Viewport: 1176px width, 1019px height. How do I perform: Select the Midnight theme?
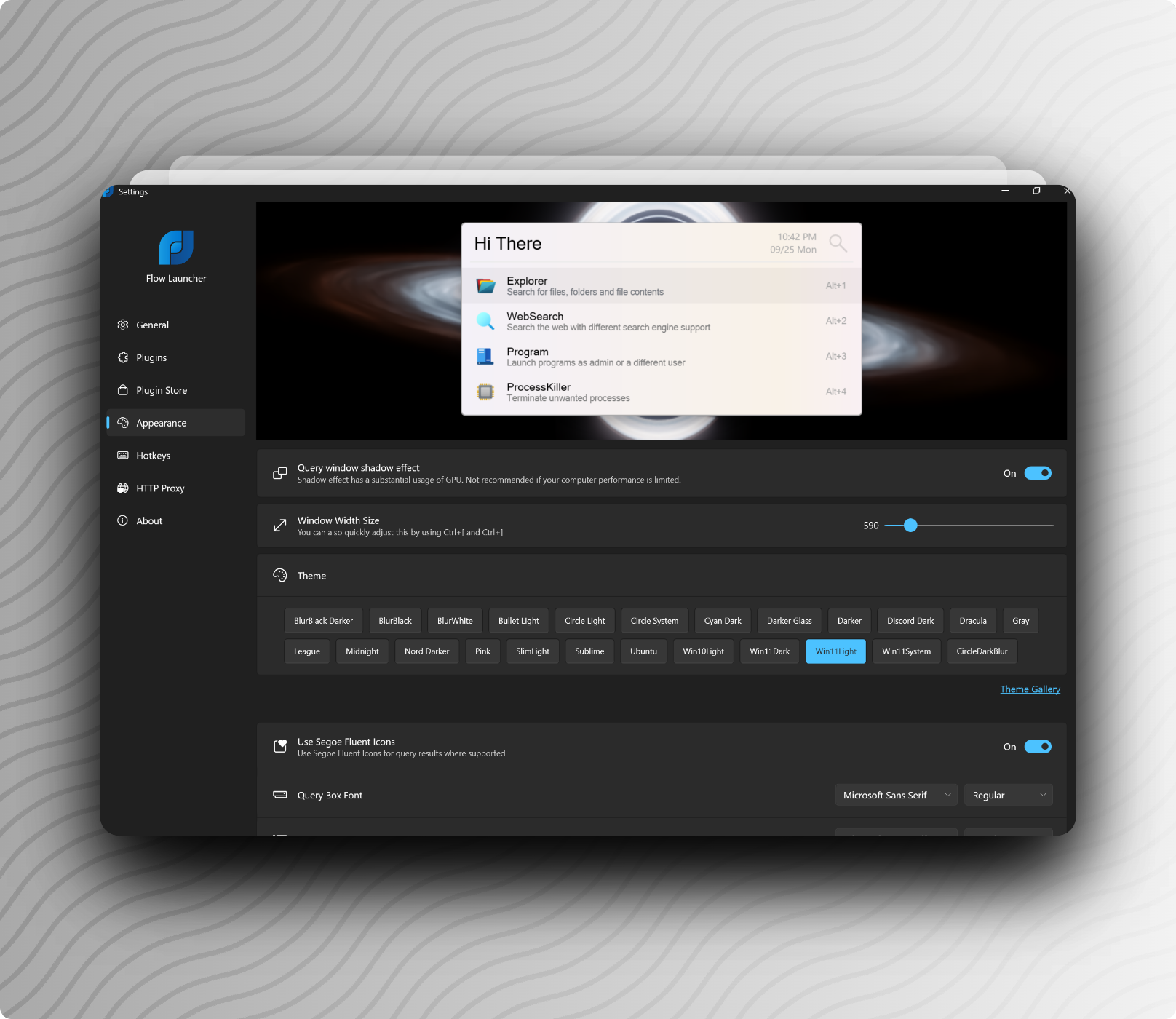pyautogui.click(x=362, y=651)
